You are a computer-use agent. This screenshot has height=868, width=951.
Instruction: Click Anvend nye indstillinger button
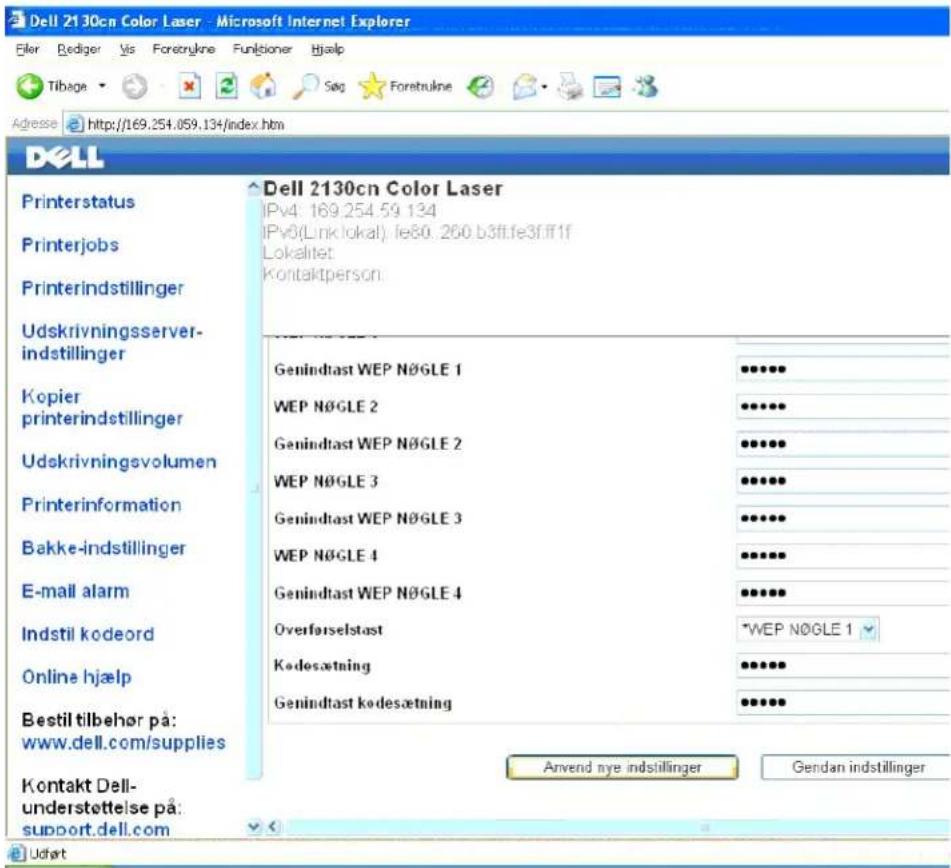(x=622, y=767)
